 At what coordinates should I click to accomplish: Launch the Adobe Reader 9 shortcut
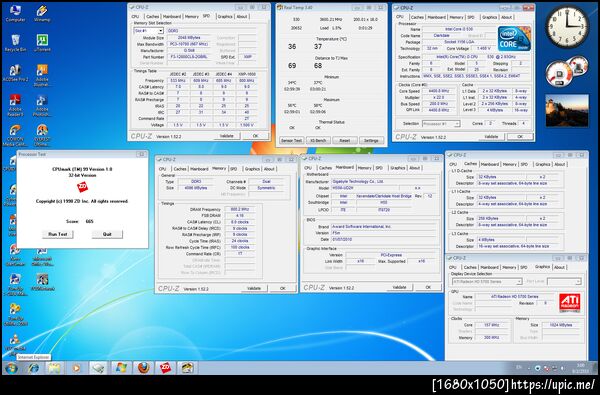tap(15, 105)
